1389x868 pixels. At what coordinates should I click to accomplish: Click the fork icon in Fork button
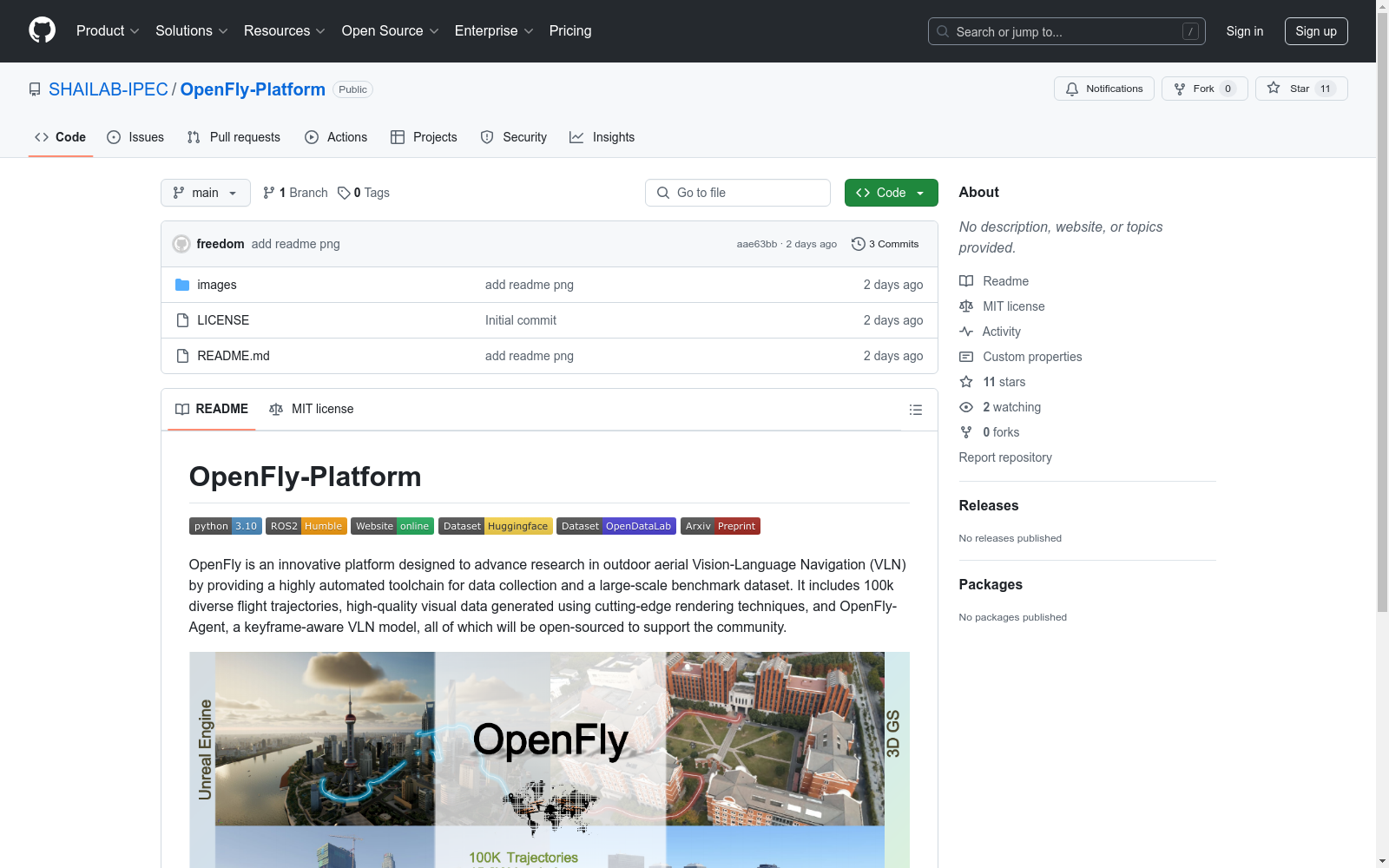coord(1180,89)
